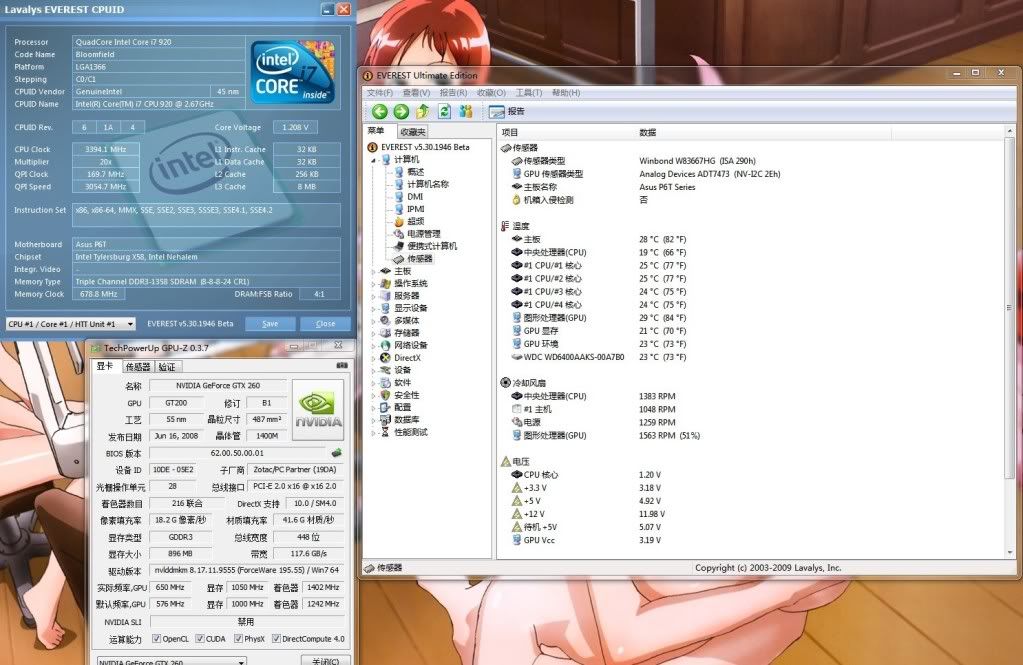The width and height of the screenshot is (1023, 665).
Task: Toggle the CUDA checkbox
Action: (x=201, y=638)
